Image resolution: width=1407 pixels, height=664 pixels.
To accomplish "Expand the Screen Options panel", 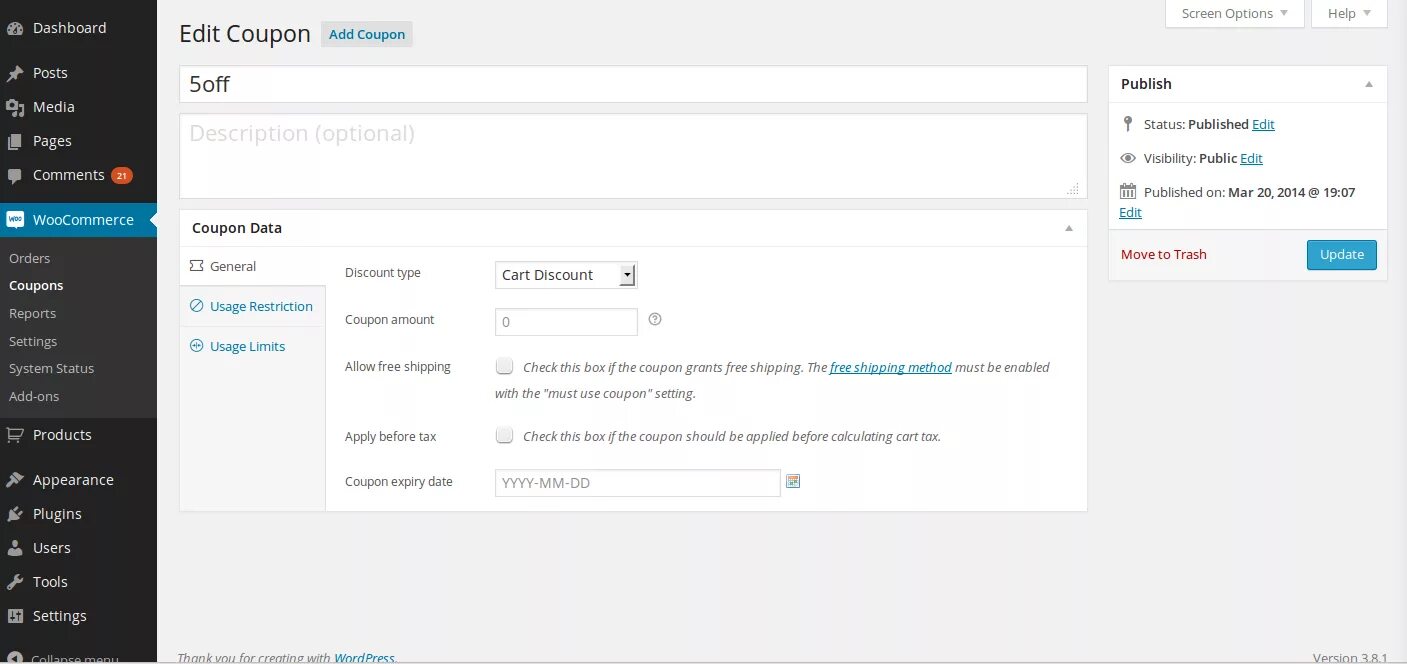I will click(x=1235, y=13).
